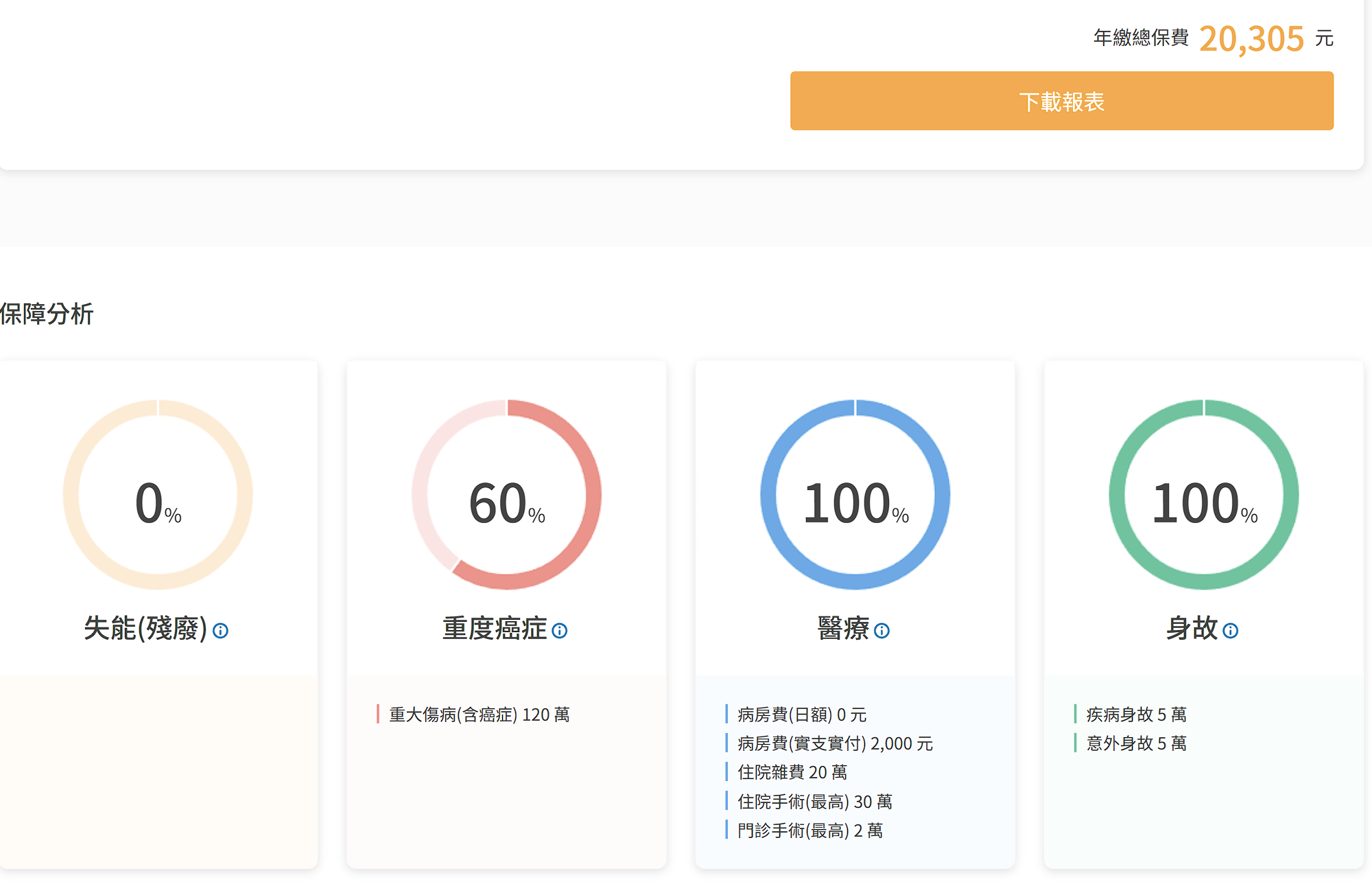The image size is (1372, 882).
Task: Click the 醫療 card title
Action: point(843,628)
